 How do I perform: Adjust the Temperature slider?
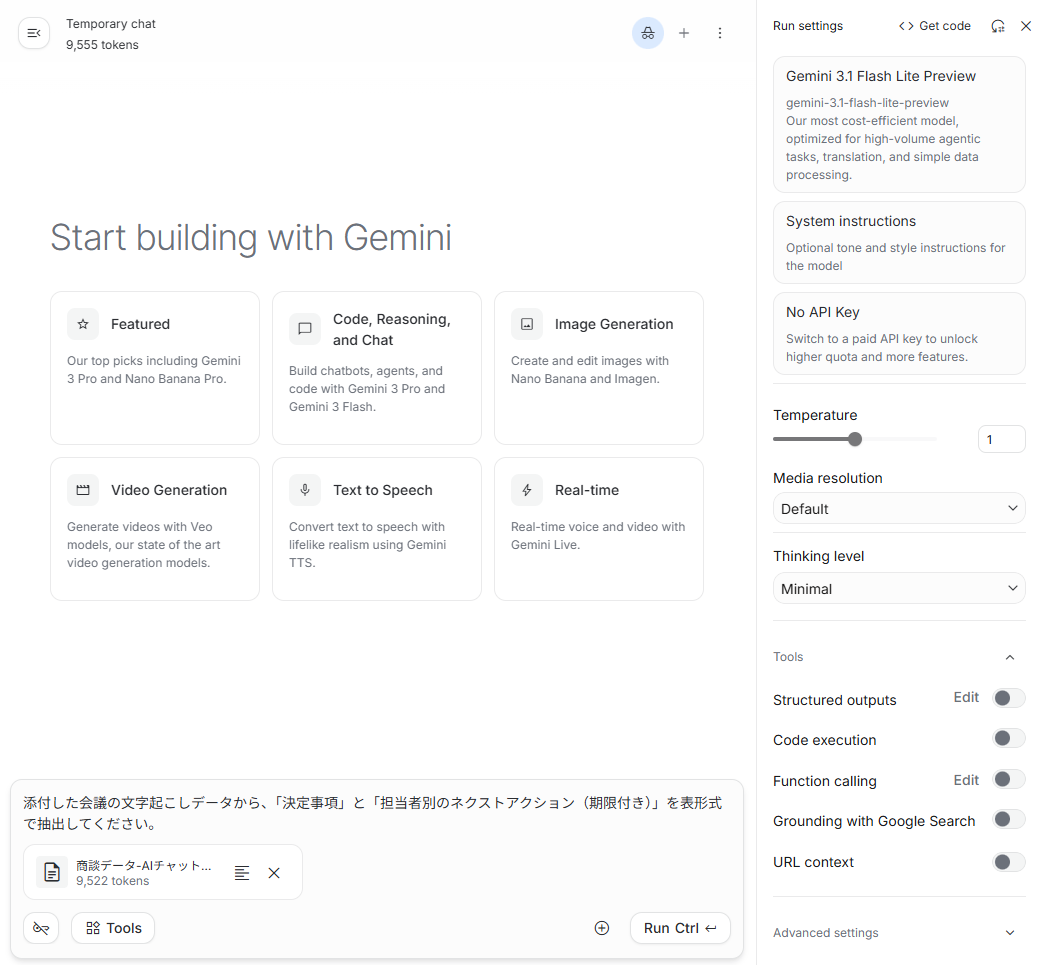[x=855, y=439]
